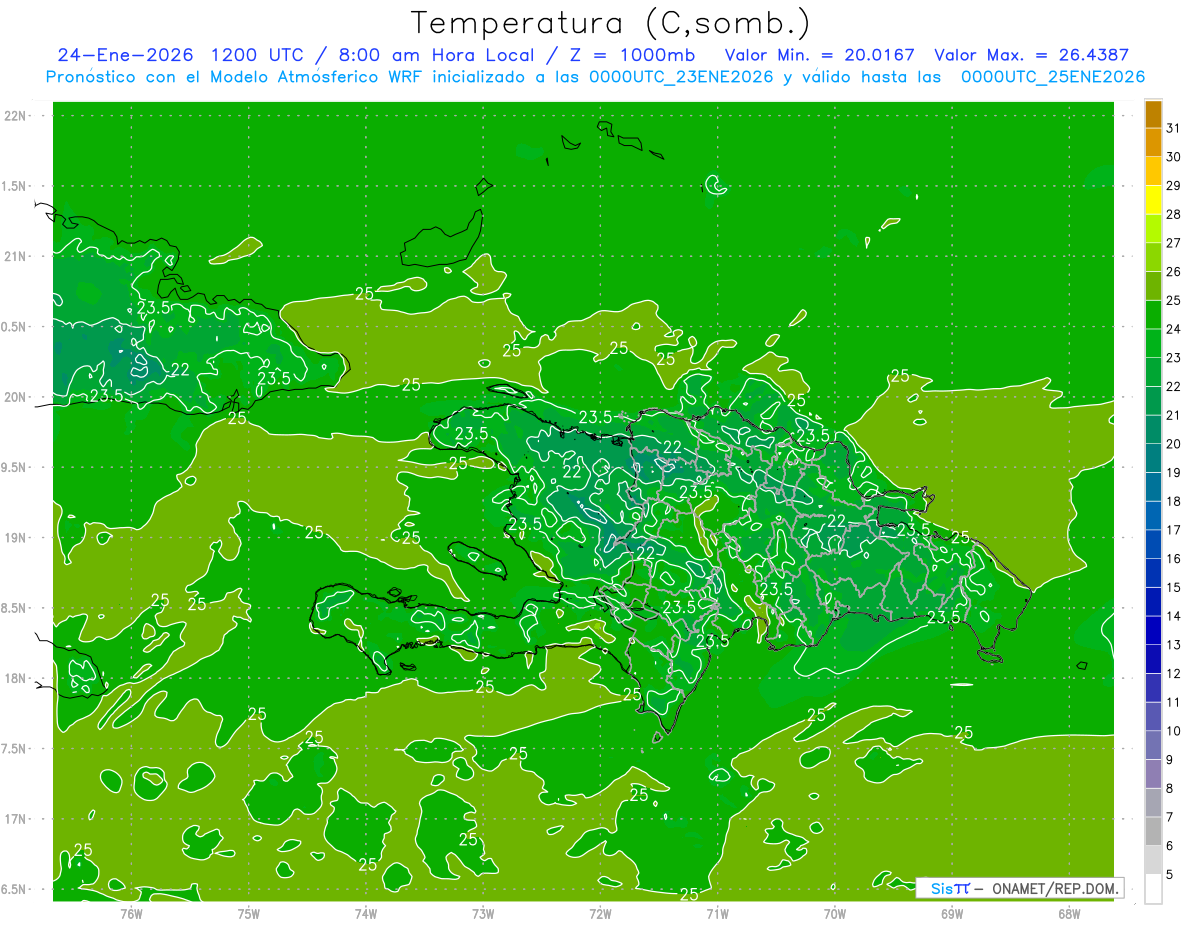Pick the olive-green swatch between 25 and 26
The height and width of the screenshot is (927, 1200).
[x=1154, y=286]
